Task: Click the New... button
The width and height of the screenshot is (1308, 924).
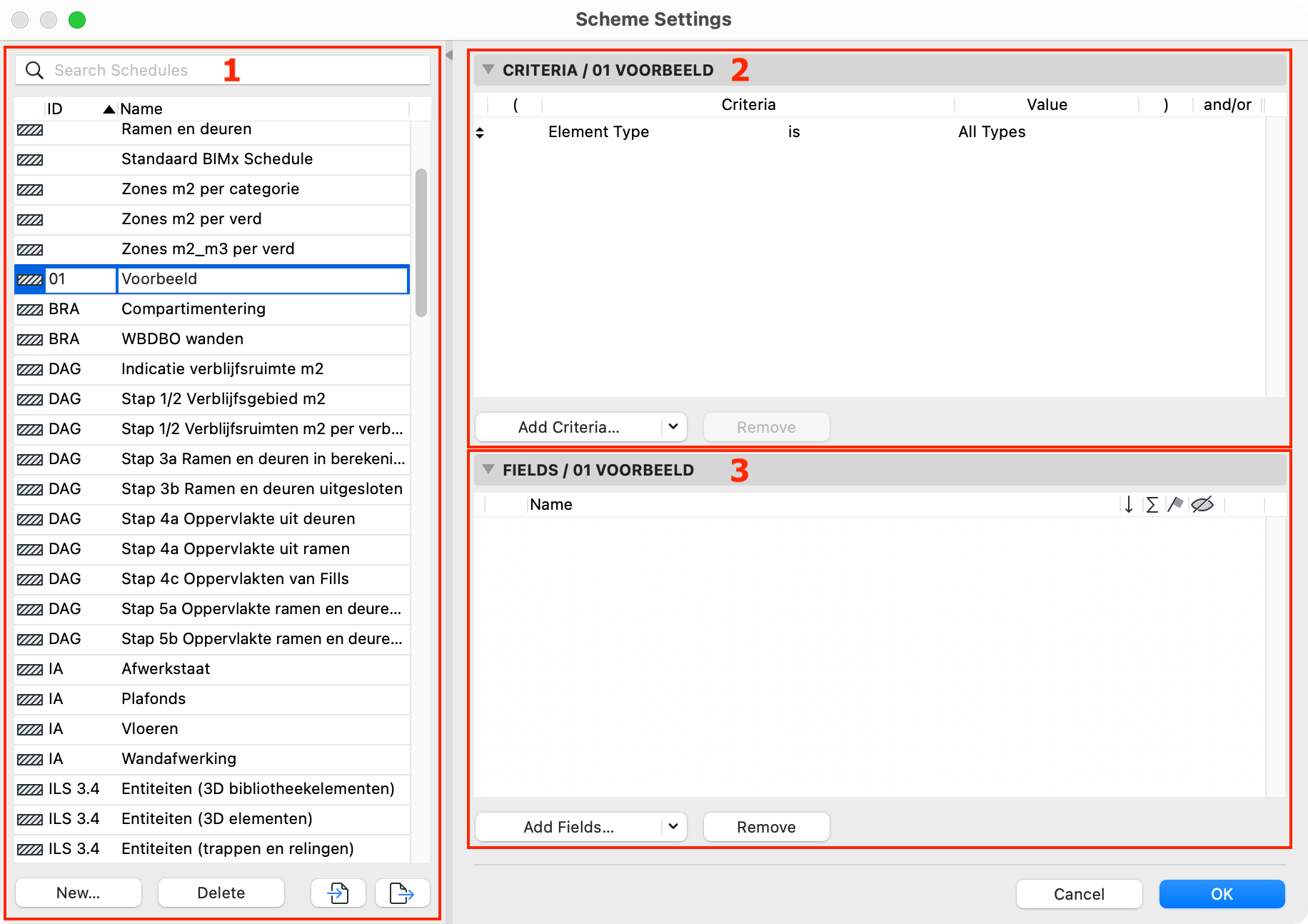Action: click(x=79, y=893)
